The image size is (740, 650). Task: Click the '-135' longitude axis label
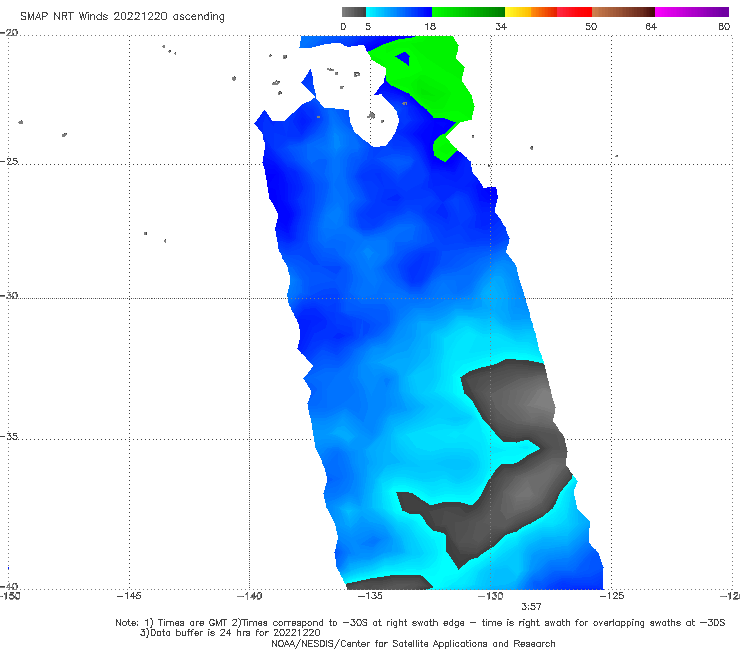(x=370, y=596)
